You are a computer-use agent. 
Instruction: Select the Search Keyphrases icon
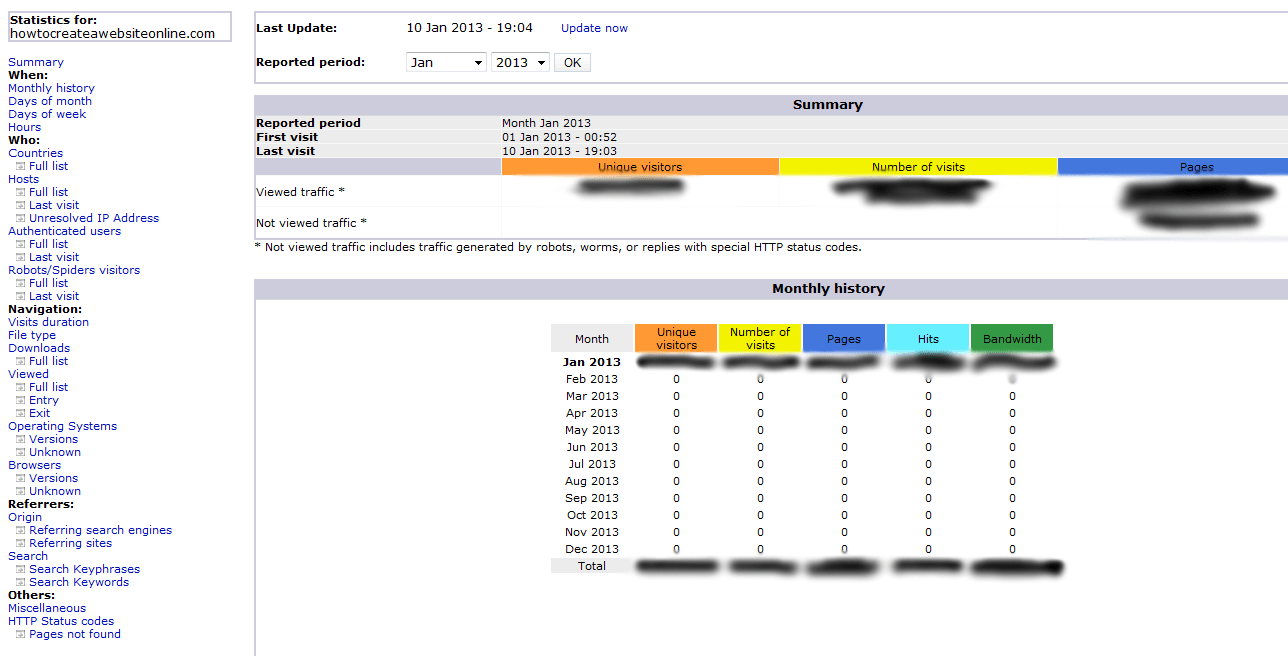coord(22,569)
